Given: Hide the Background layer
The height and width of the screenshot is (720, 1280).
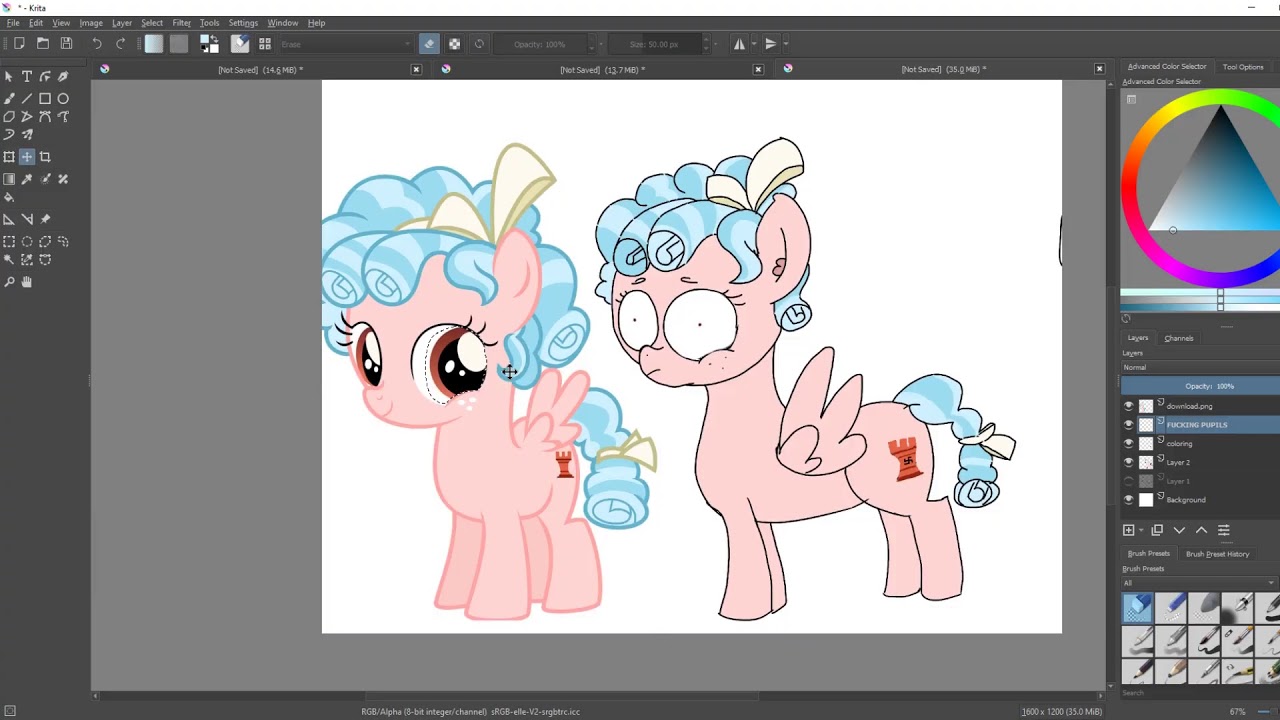Looking at the screenshot, I should [1129, 500].
